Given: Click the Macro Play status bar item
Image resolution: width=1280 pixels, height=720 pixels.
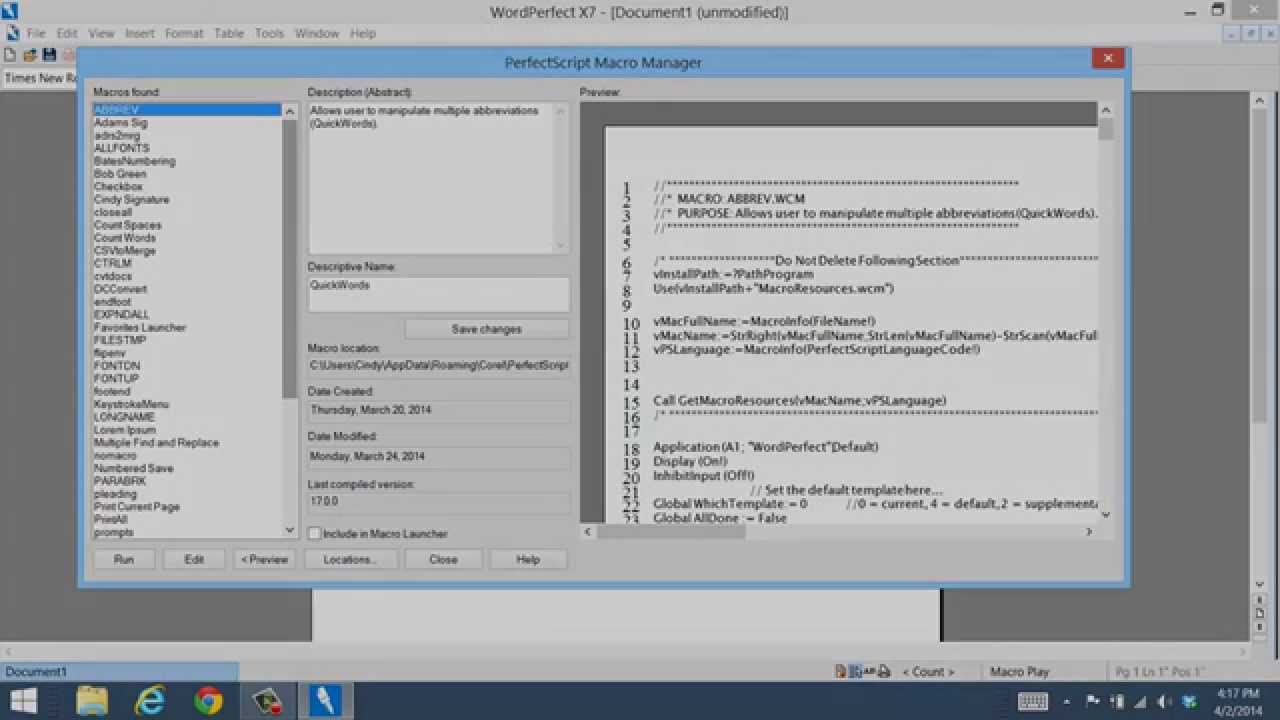Looking at the screenshot, I should [1020, 672].
